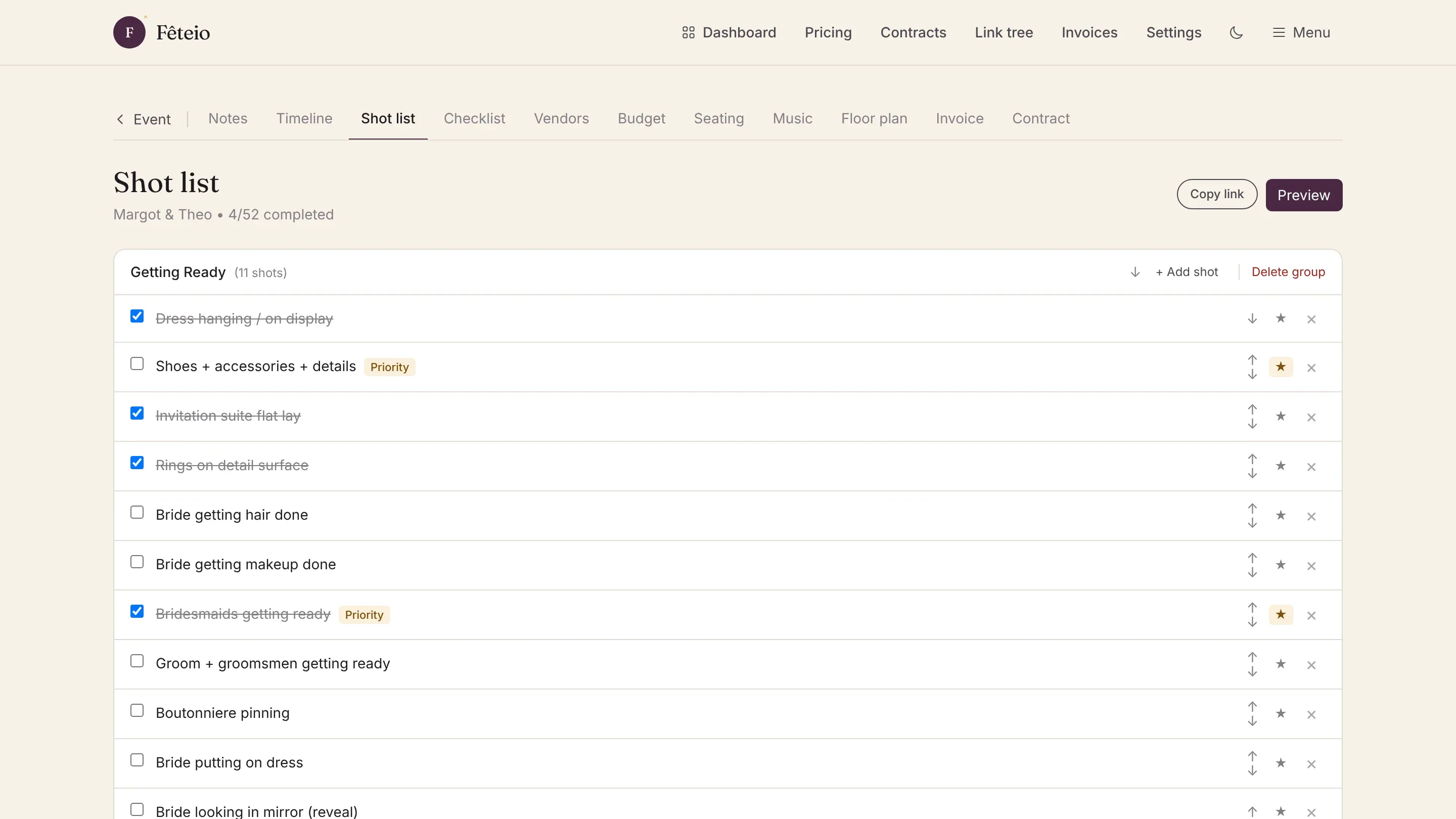Screen dimensions: 1456x819
Task: Star the Bride getting makeup done shot
Action: click(x=1281, y=565)
